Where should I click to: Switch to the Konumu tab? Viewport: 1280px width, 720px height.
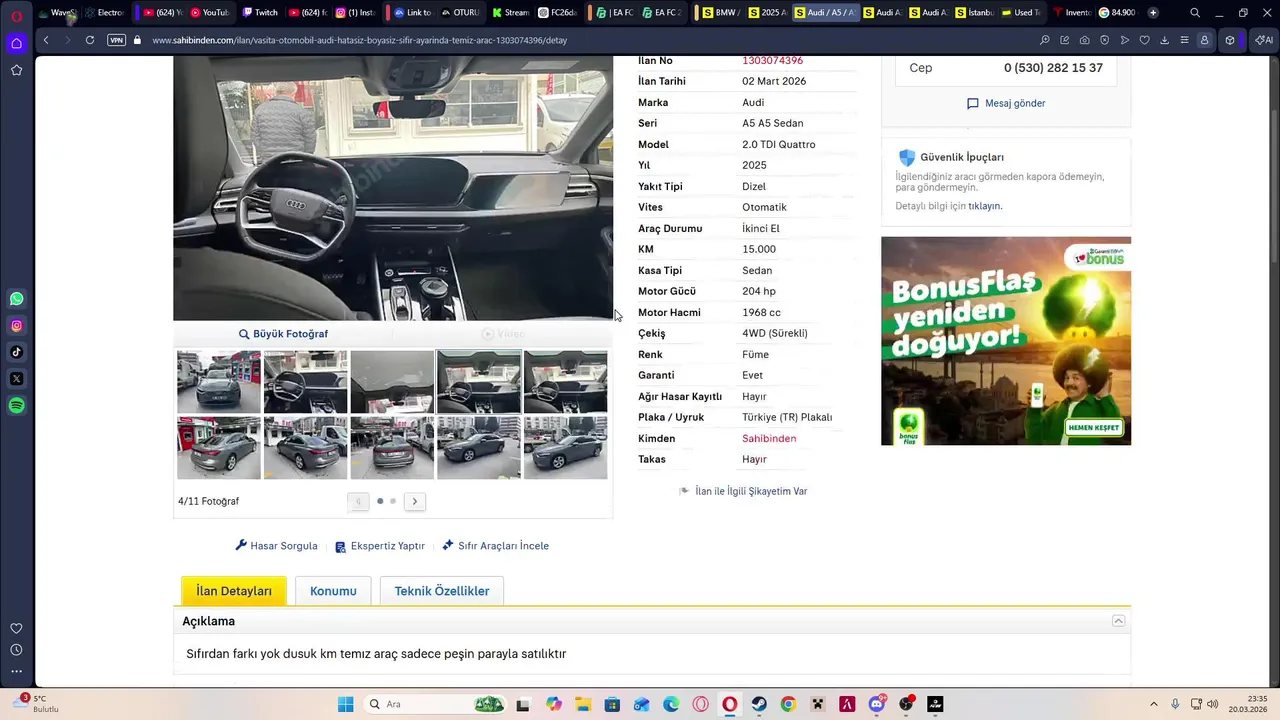[x=333, y=591]
